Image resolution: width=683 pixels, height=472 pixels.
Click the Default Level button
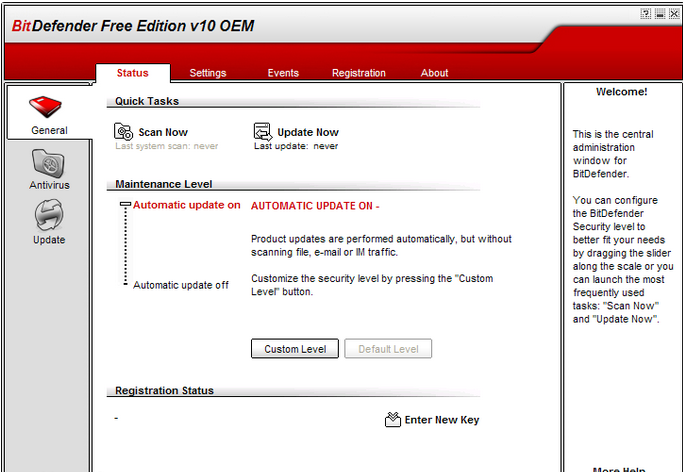point(388,349)
